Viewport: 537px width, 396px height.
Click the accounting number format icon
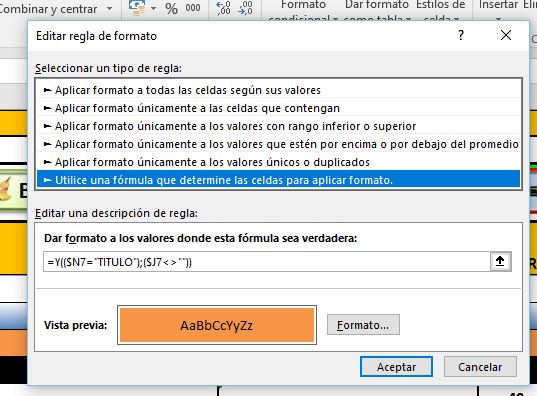[137, 8]
